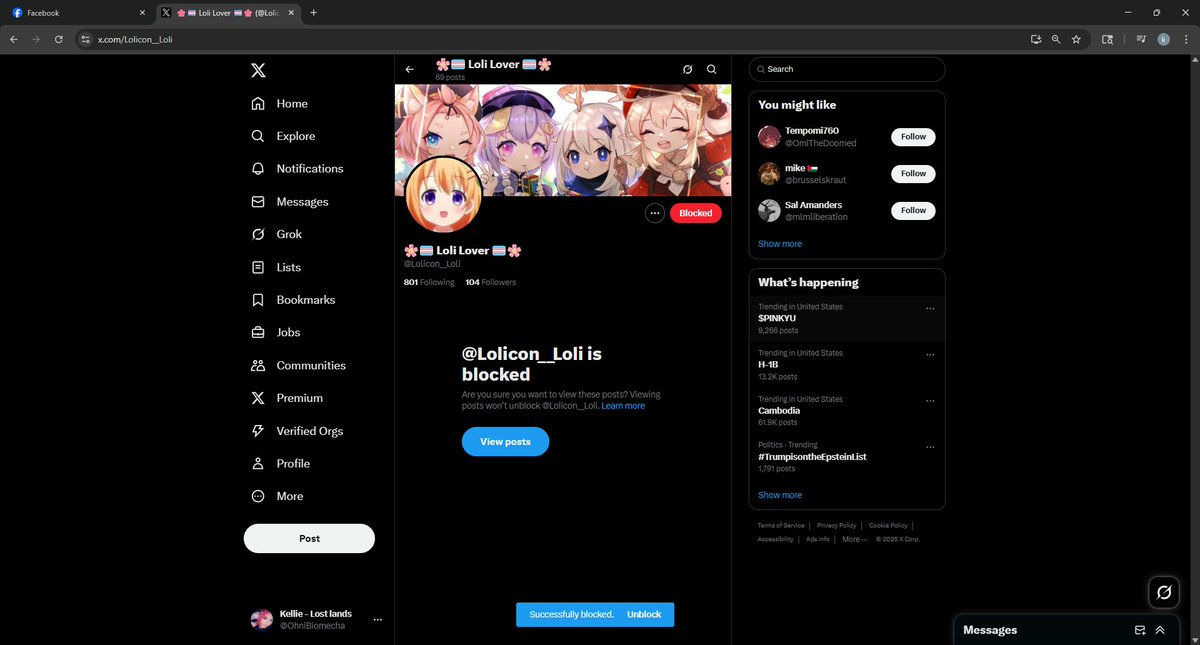Open the More menu in sidebar
This screenshot has width=1200, height=645.
[x=277, y=496]
